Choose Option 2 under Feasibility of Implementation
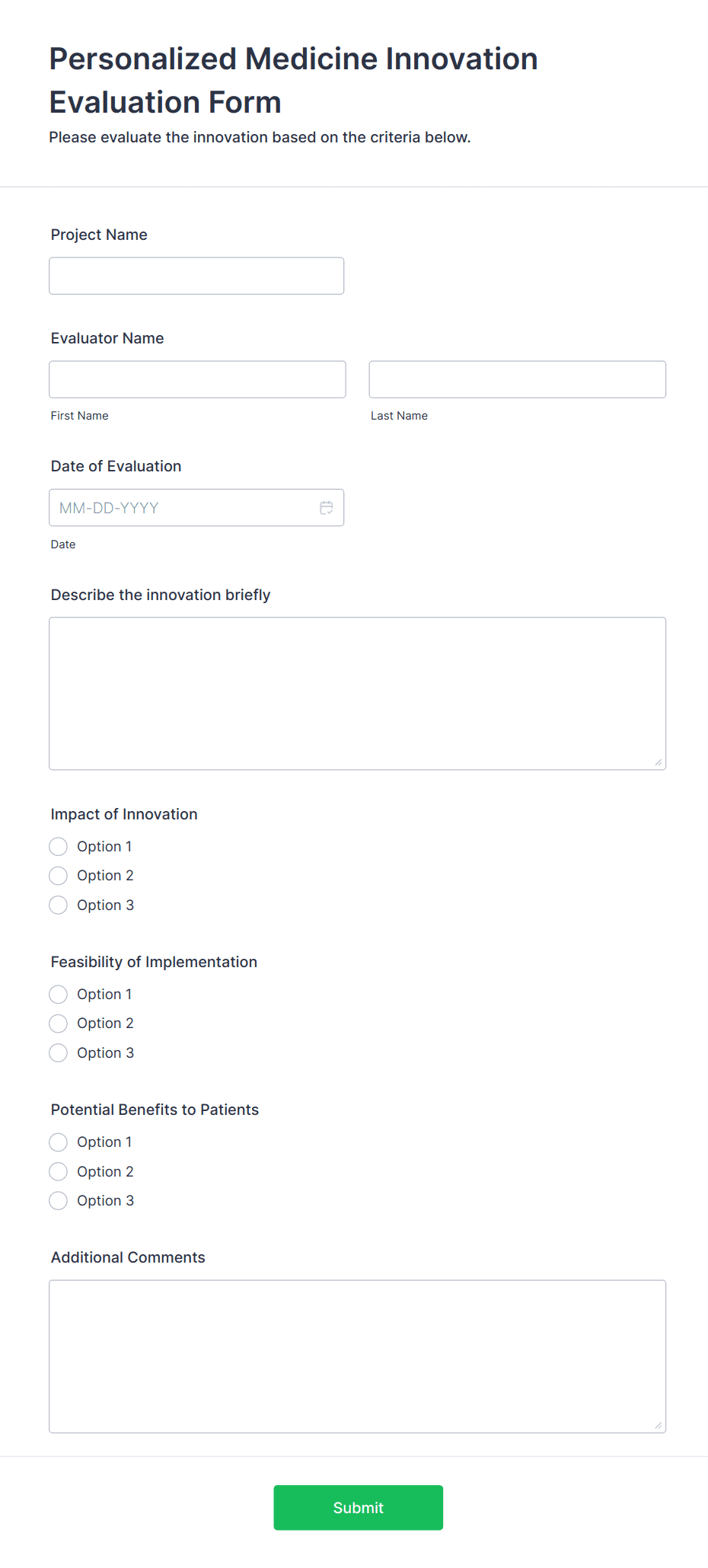The image size is (708, 1568). [x=59, y=1024]
